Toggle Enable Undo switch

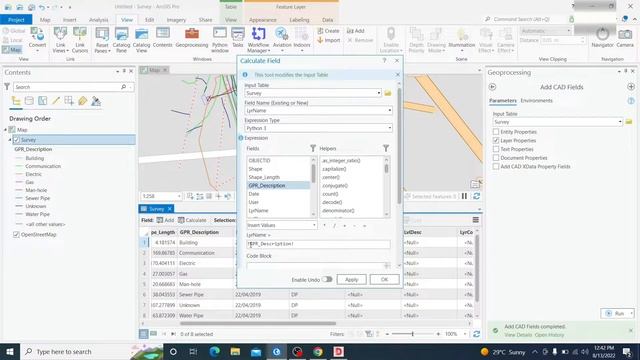(327, 279)
